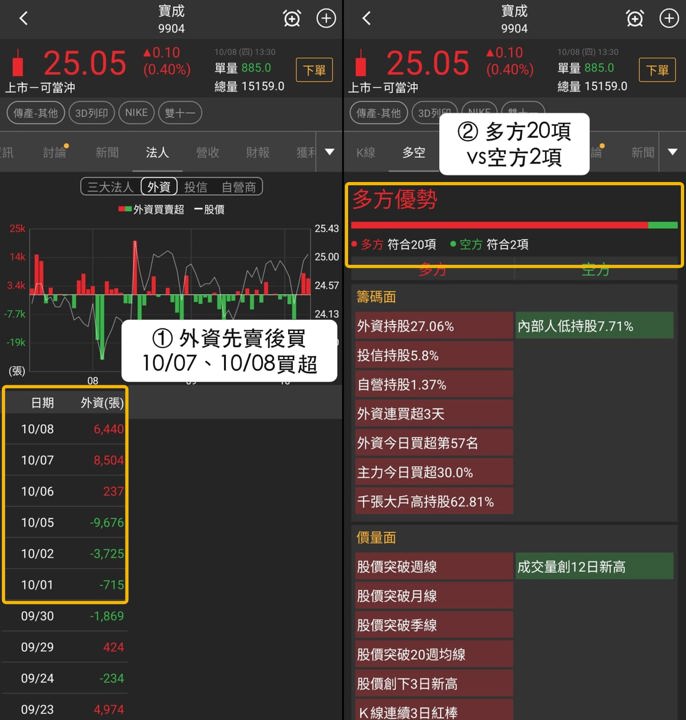Open 傳產-其他 tag in right panel
The height and width of the screenshot is (720, 686).
(378, 113)
